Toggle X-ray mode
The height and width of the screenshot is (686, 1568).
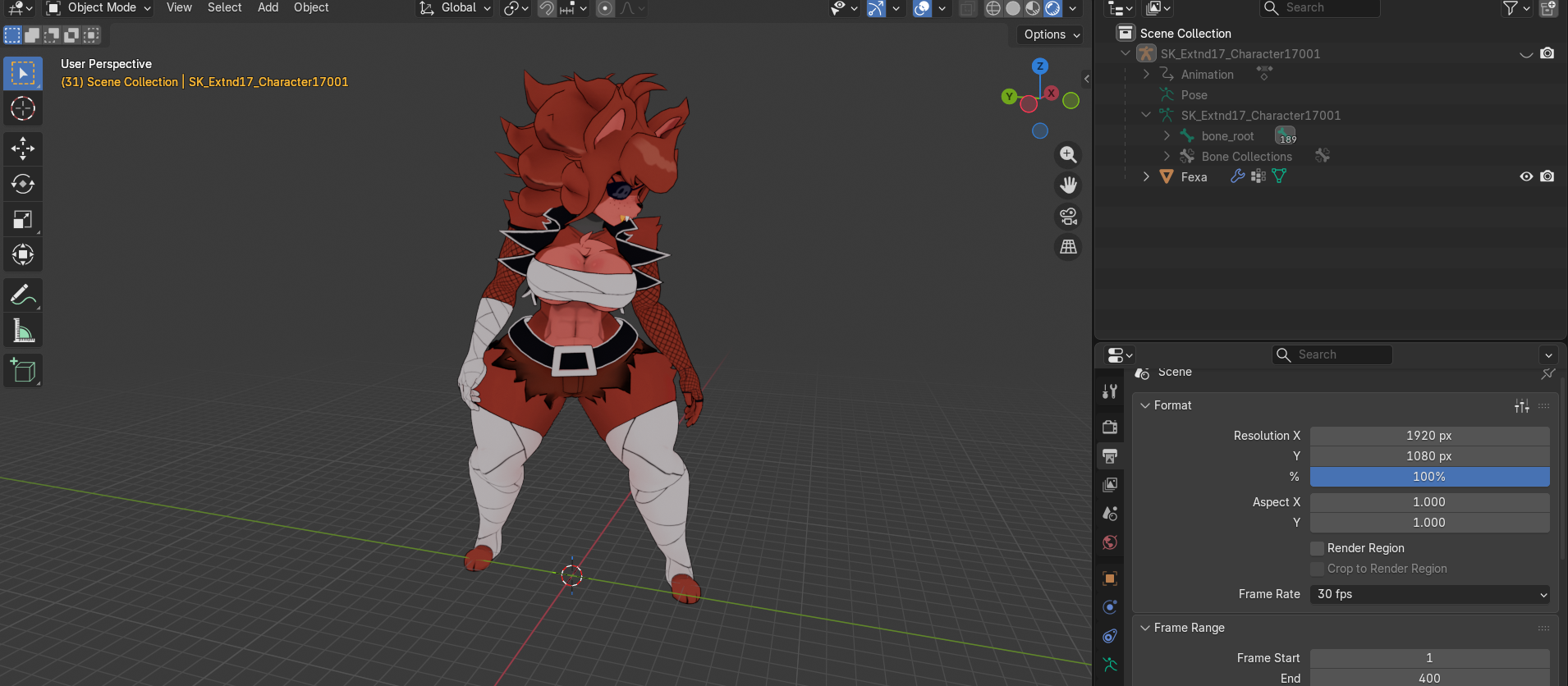[x=968, y=8]
